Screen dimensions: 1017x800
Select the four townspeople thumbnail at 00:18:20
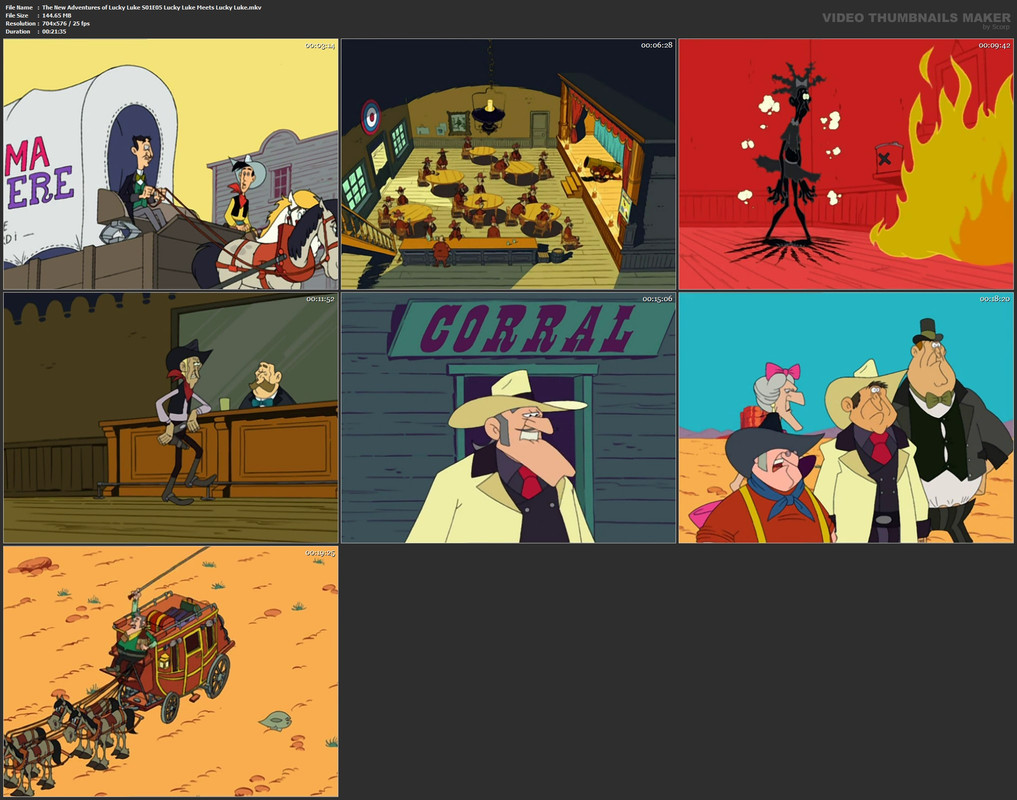846,418
